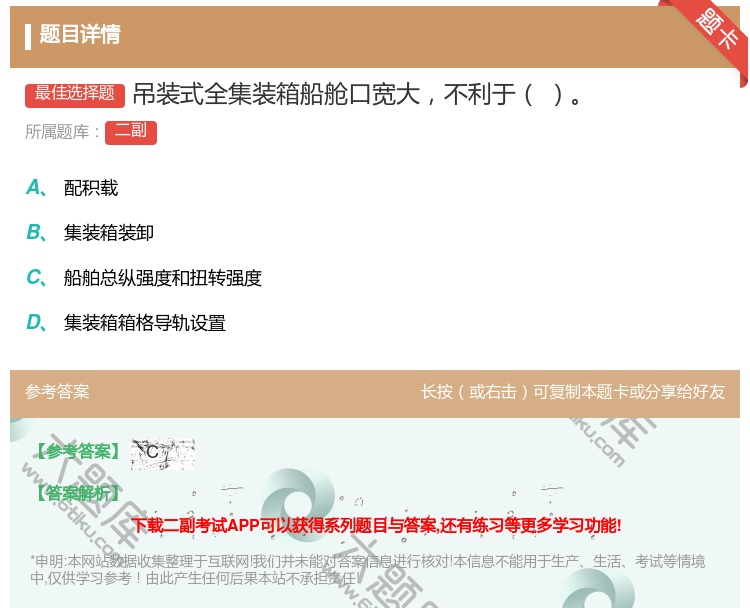
Task: Click the letter A option marker
Action: tap(36, 188)
